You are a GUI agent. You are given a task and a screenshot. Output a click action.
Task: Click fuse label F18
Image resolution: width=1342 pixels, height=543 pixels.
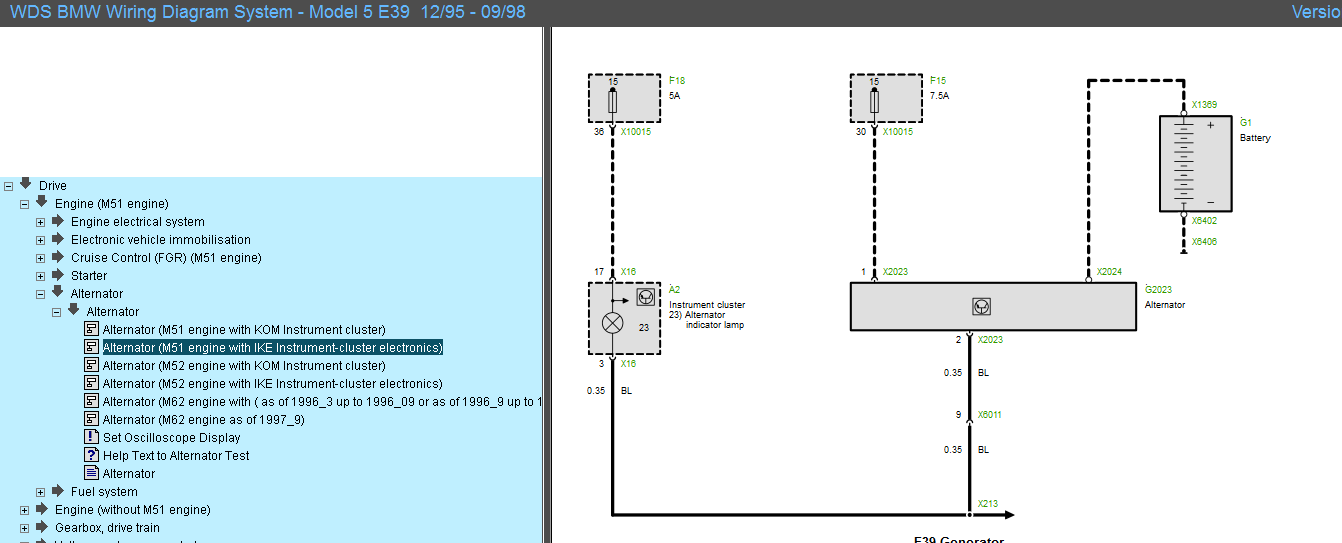(x=677, y=81)
